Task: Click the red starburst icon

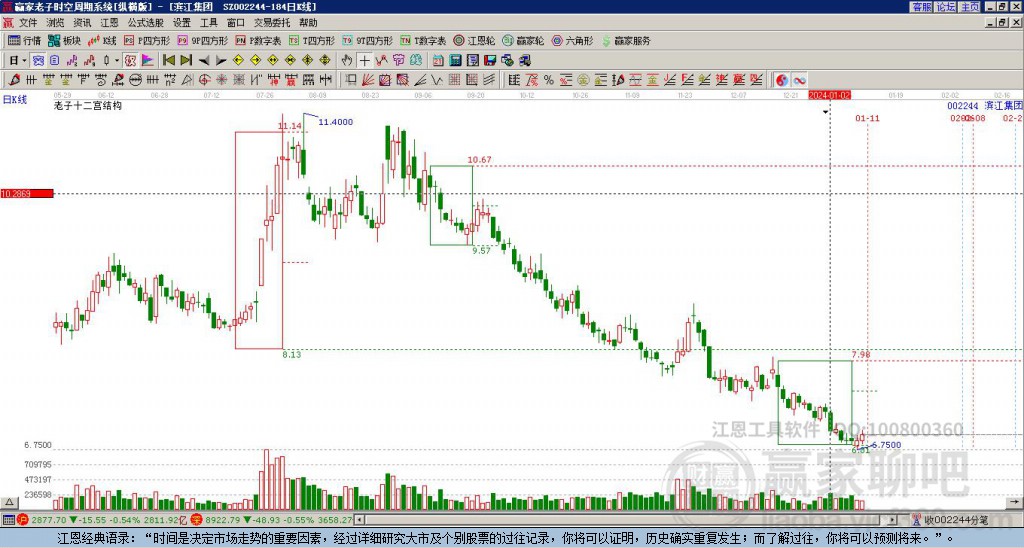Action: pyautogui.click(x=222, y=80)
